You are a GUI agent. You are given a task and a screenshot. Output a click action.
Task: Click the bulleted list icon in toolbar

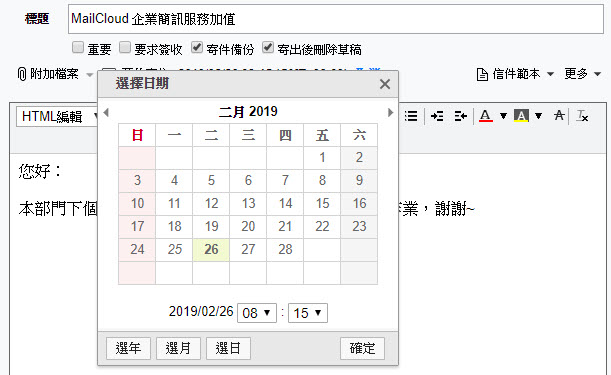(411, 116)
